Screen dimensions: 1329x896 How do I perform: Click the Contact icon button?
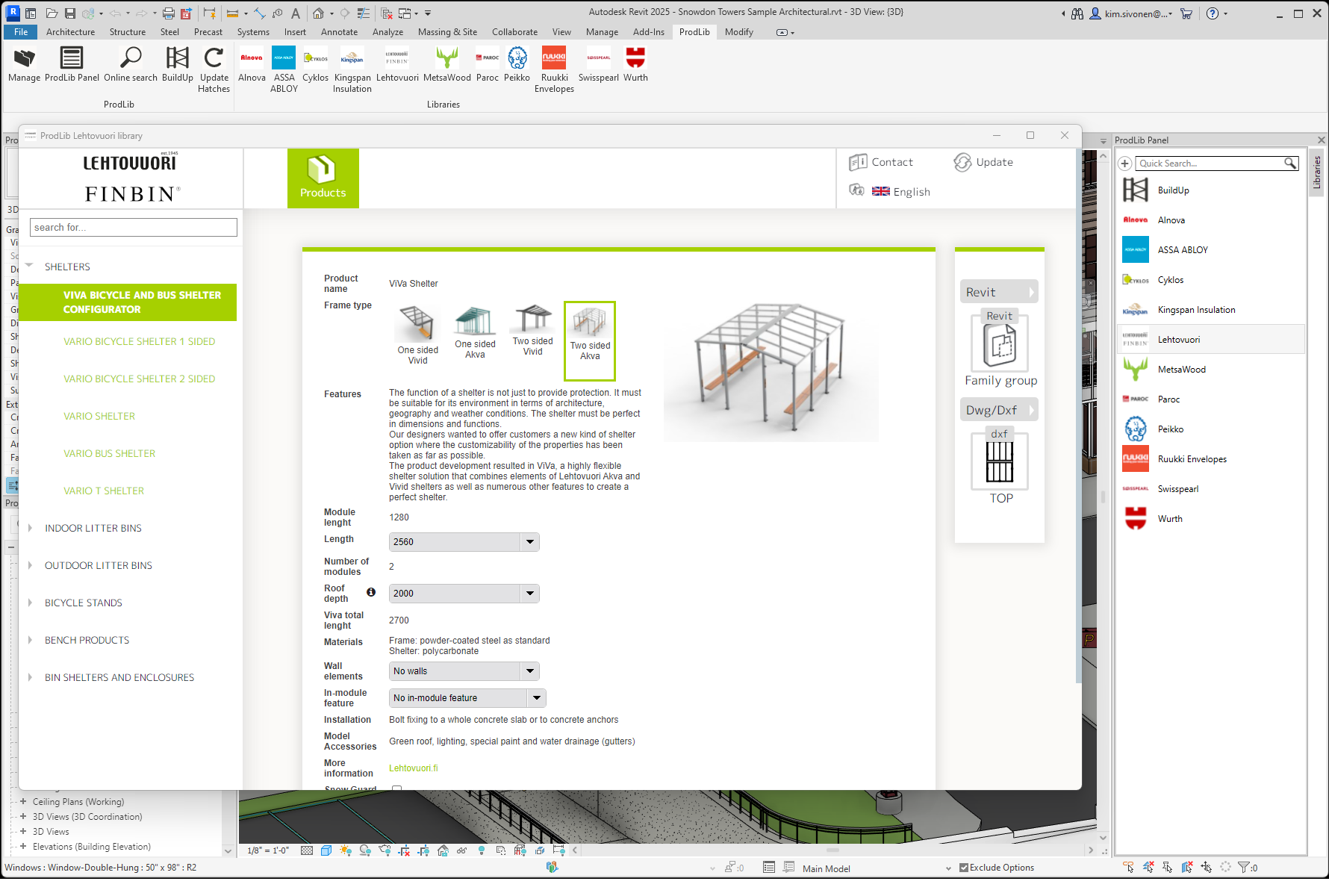[881, 162]
